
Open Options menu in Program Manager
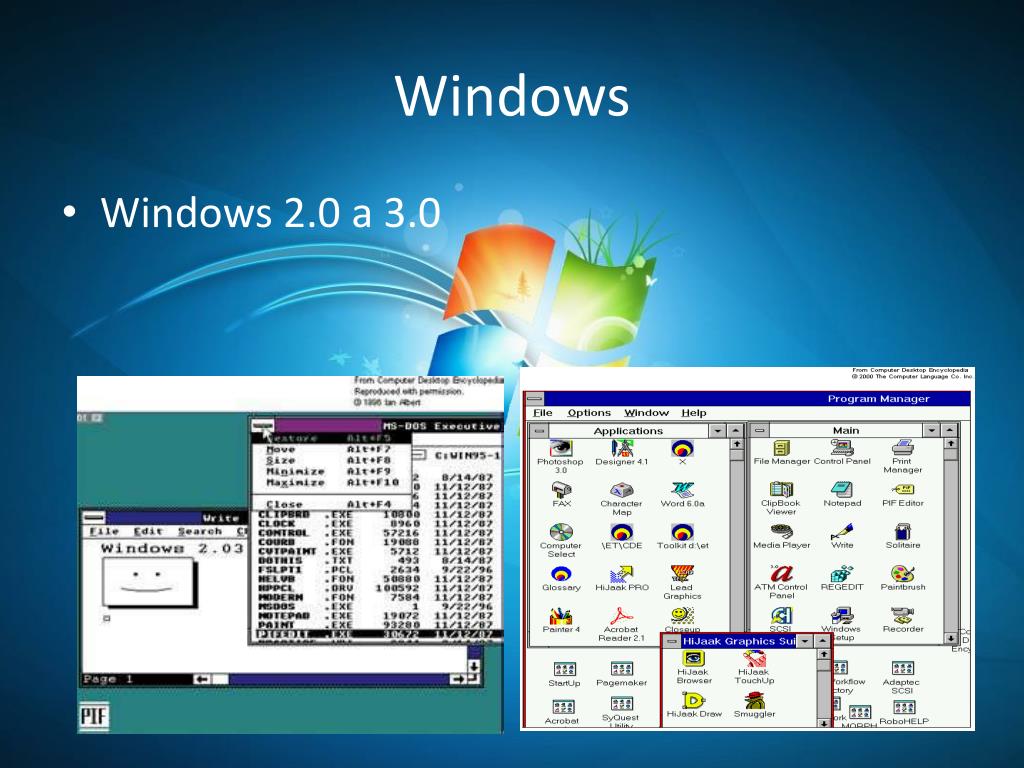[589, 413]
